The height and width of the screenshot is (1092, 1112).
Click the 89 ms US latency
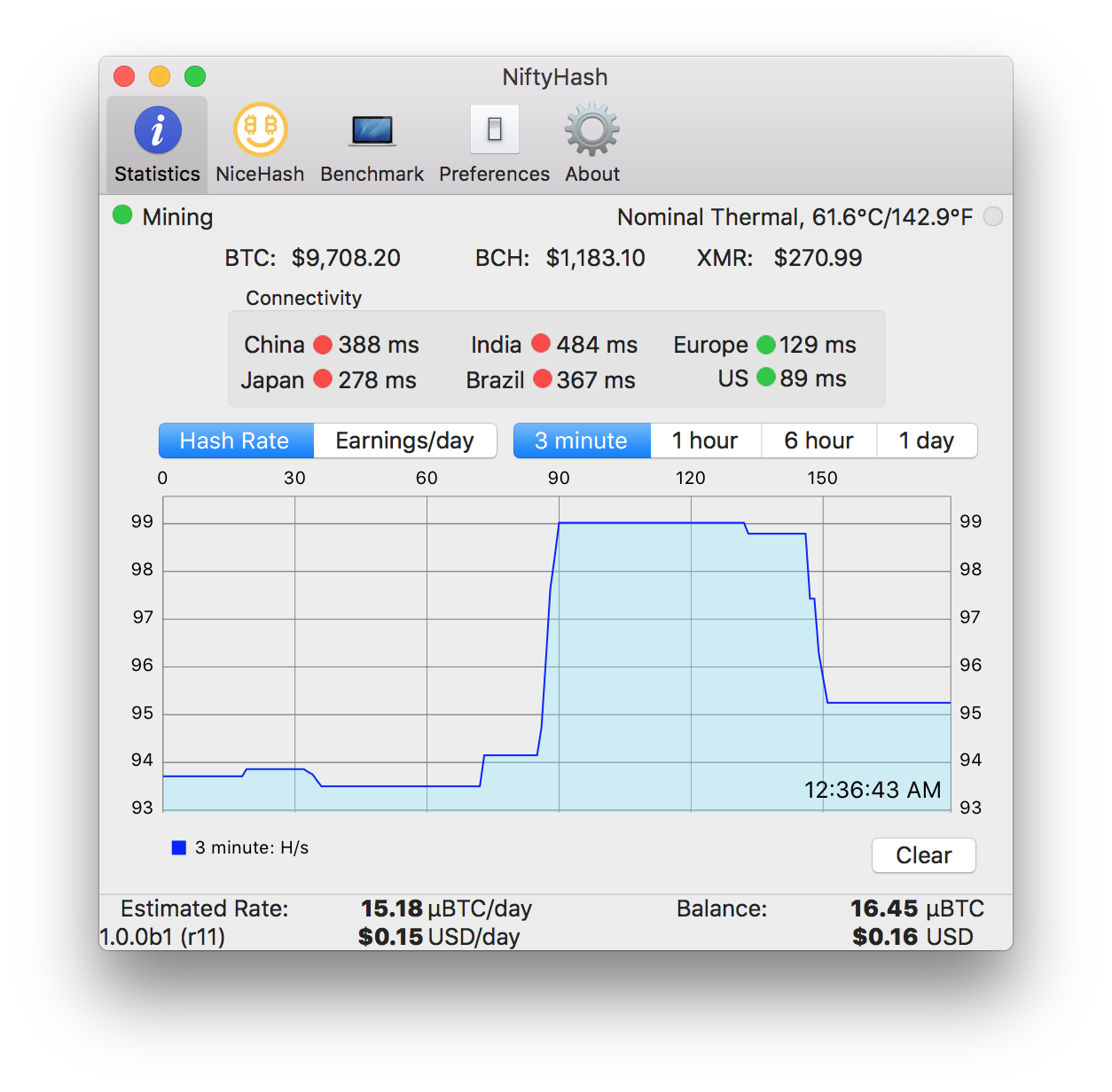point(813,378)
